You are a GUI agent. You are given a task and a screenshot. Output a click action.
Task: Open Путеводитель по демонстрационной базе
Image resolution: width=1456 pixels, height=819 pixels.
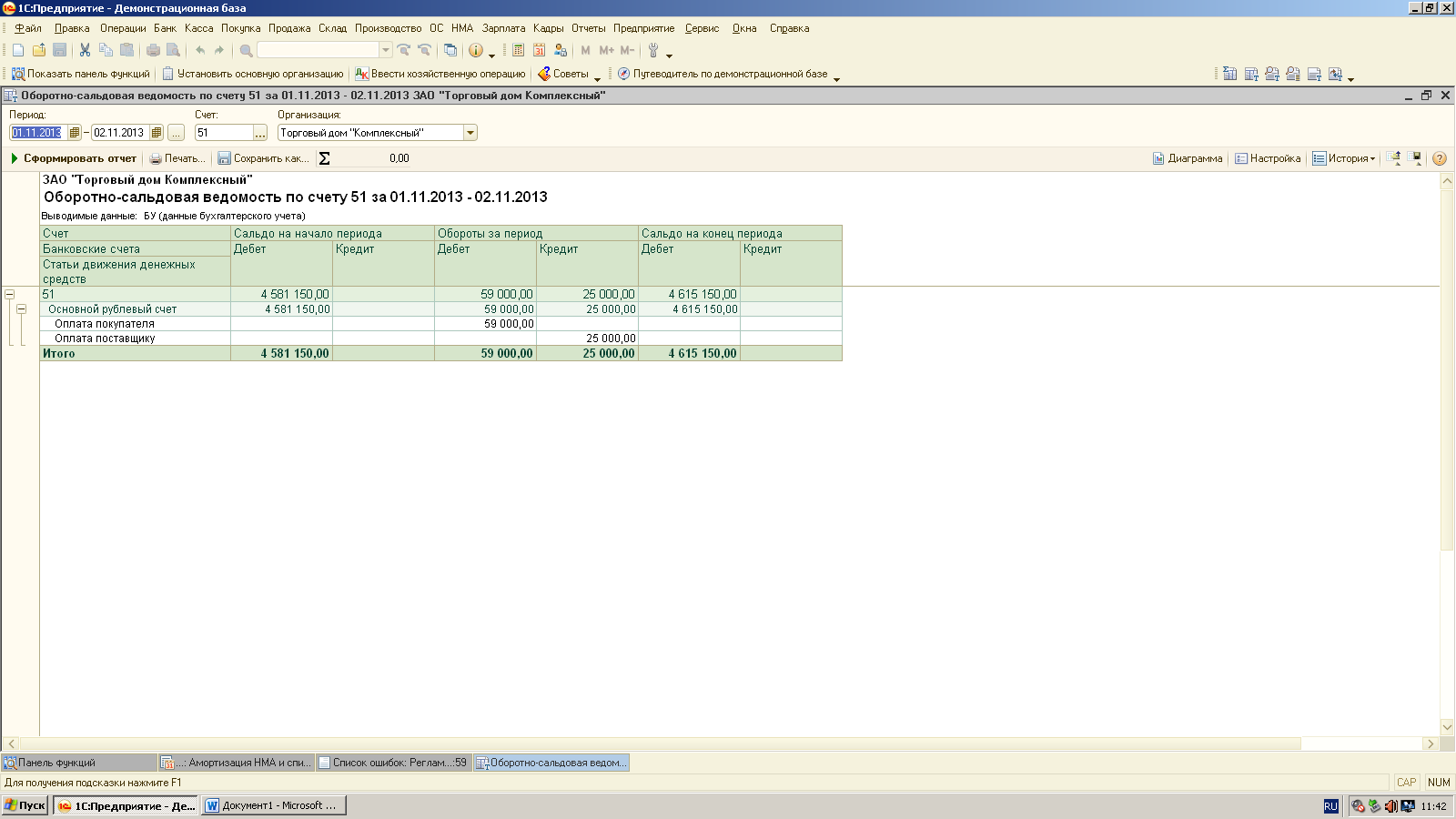pos(723,74)
